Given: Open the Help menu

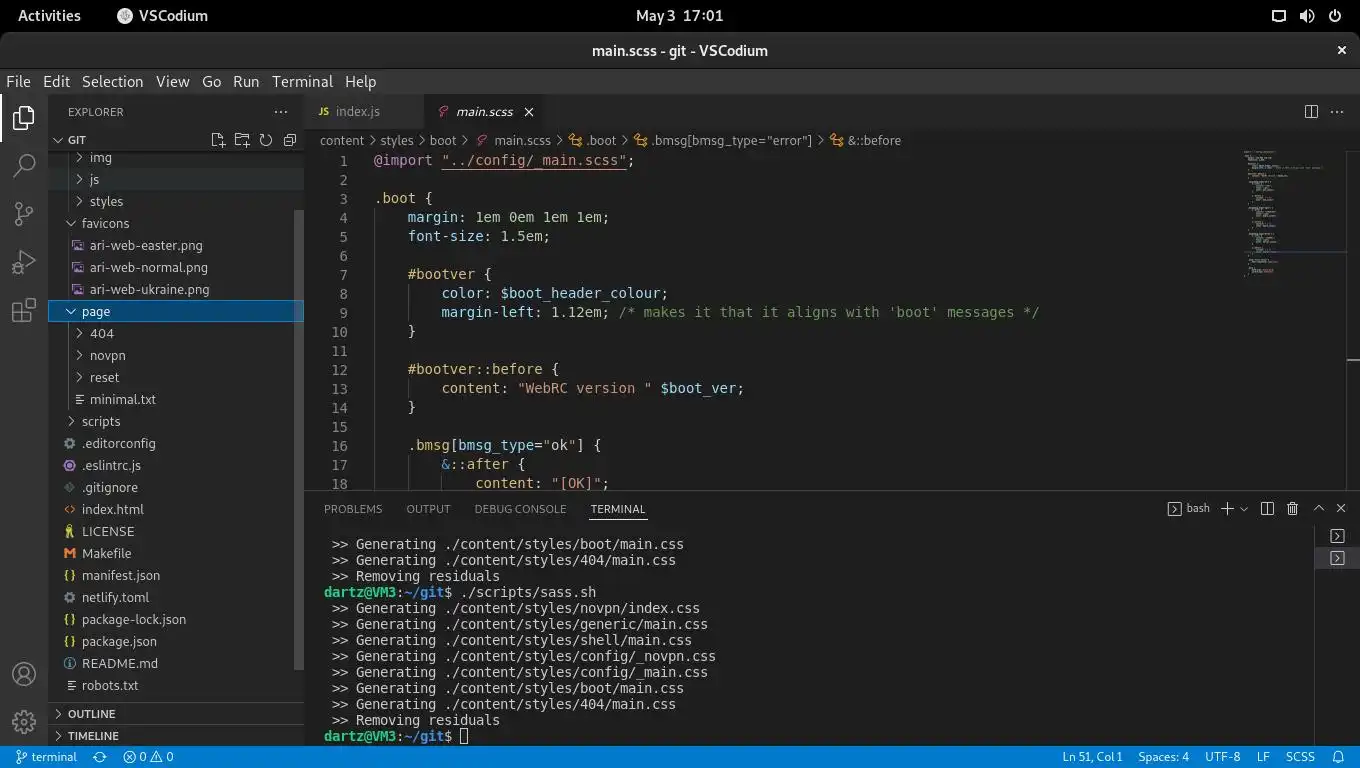Looking at the screenshot, I should click(x=360, y=82).
